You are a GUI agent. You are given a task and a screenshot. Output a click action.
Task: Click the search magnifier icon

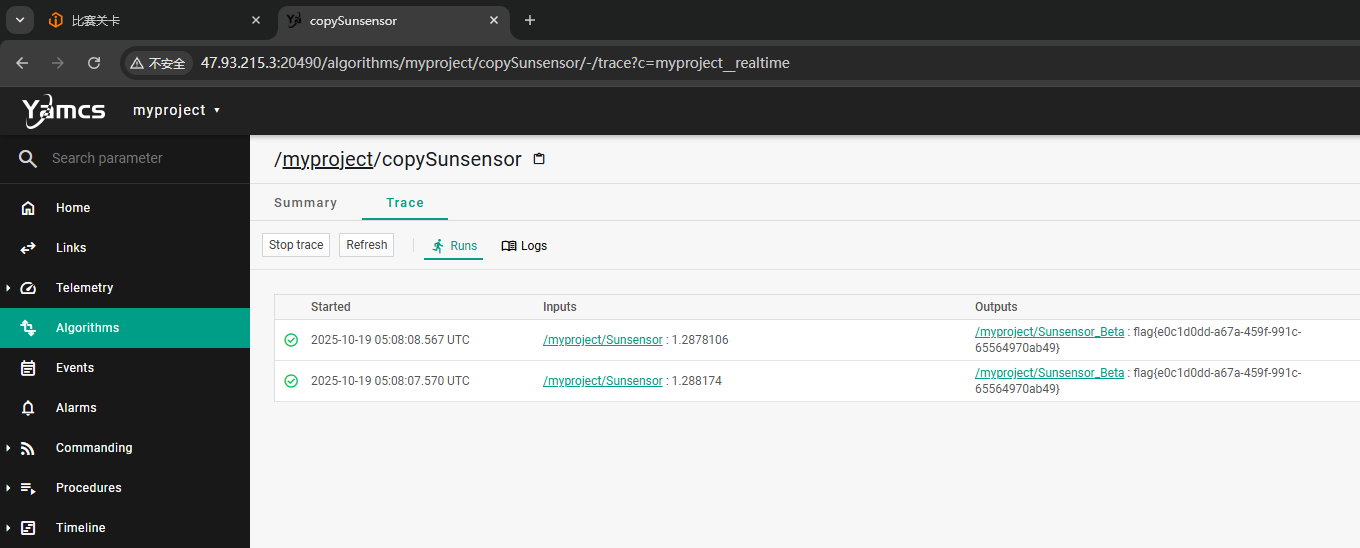pyautogui.click(x=28, y=159)
